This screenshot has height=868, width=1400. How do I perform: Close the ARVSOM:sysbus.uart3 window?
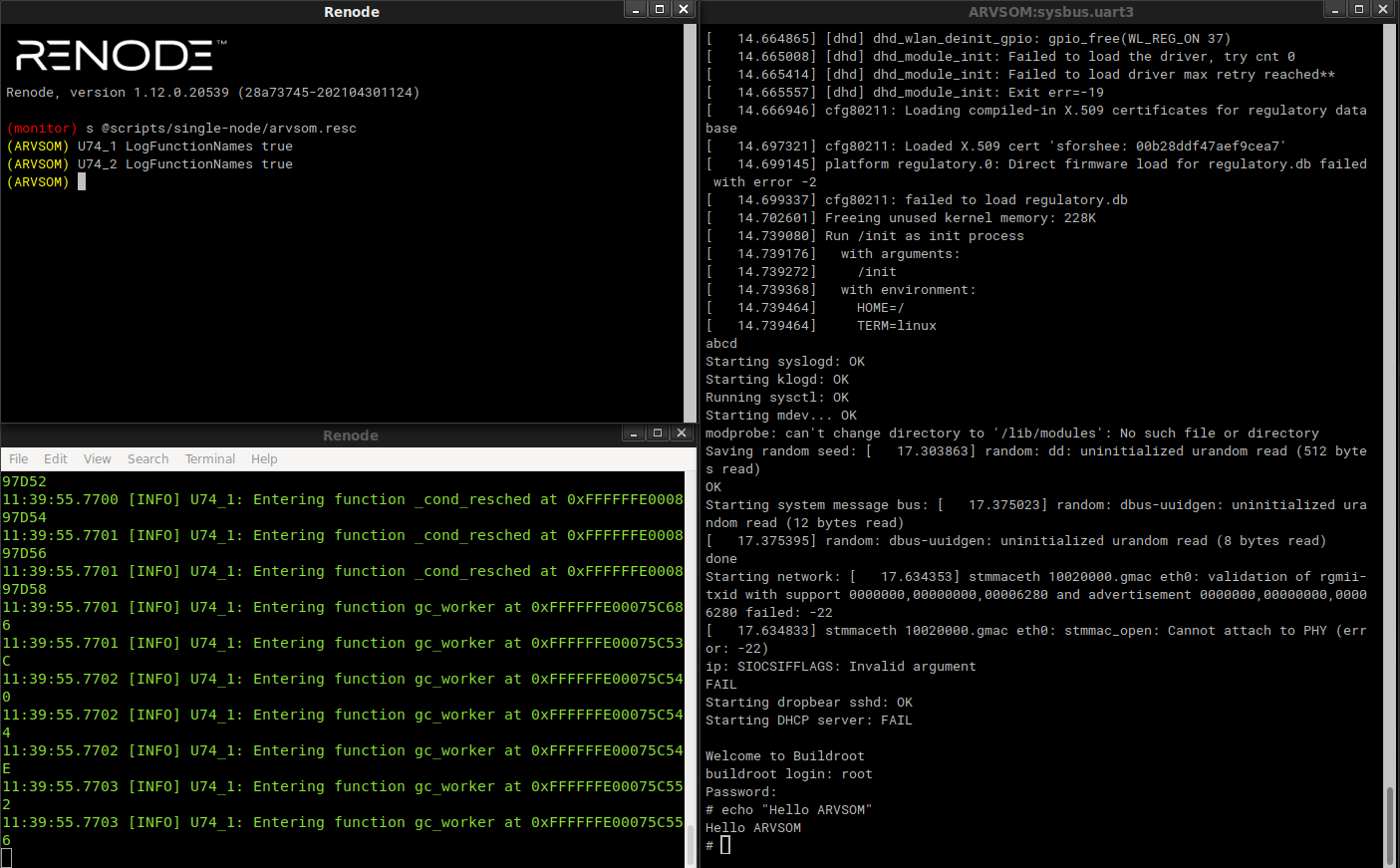click(x=1383, y=10)
